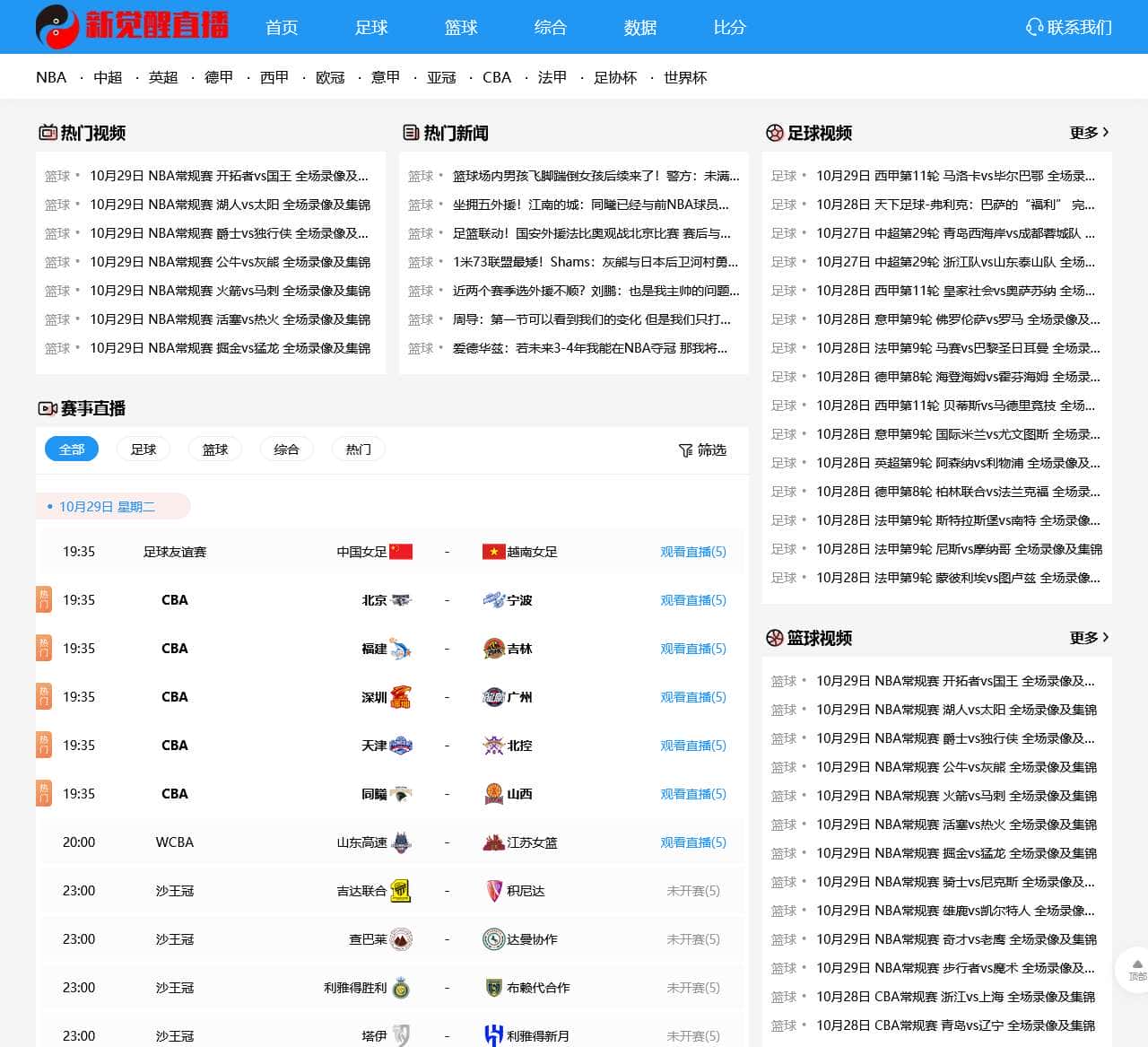Click 观看直播 for 北京 vs 宁波
This screenshot has height=1047, width=1148.
692,600
